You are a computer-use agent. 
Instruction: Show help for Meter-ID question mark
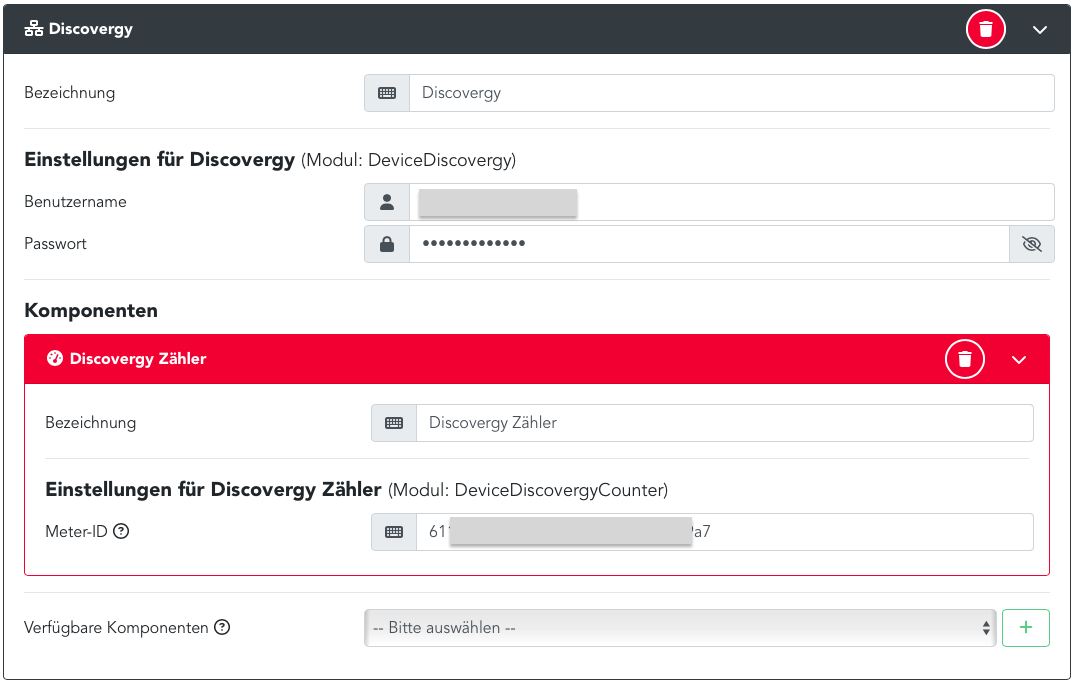[121, 531]
